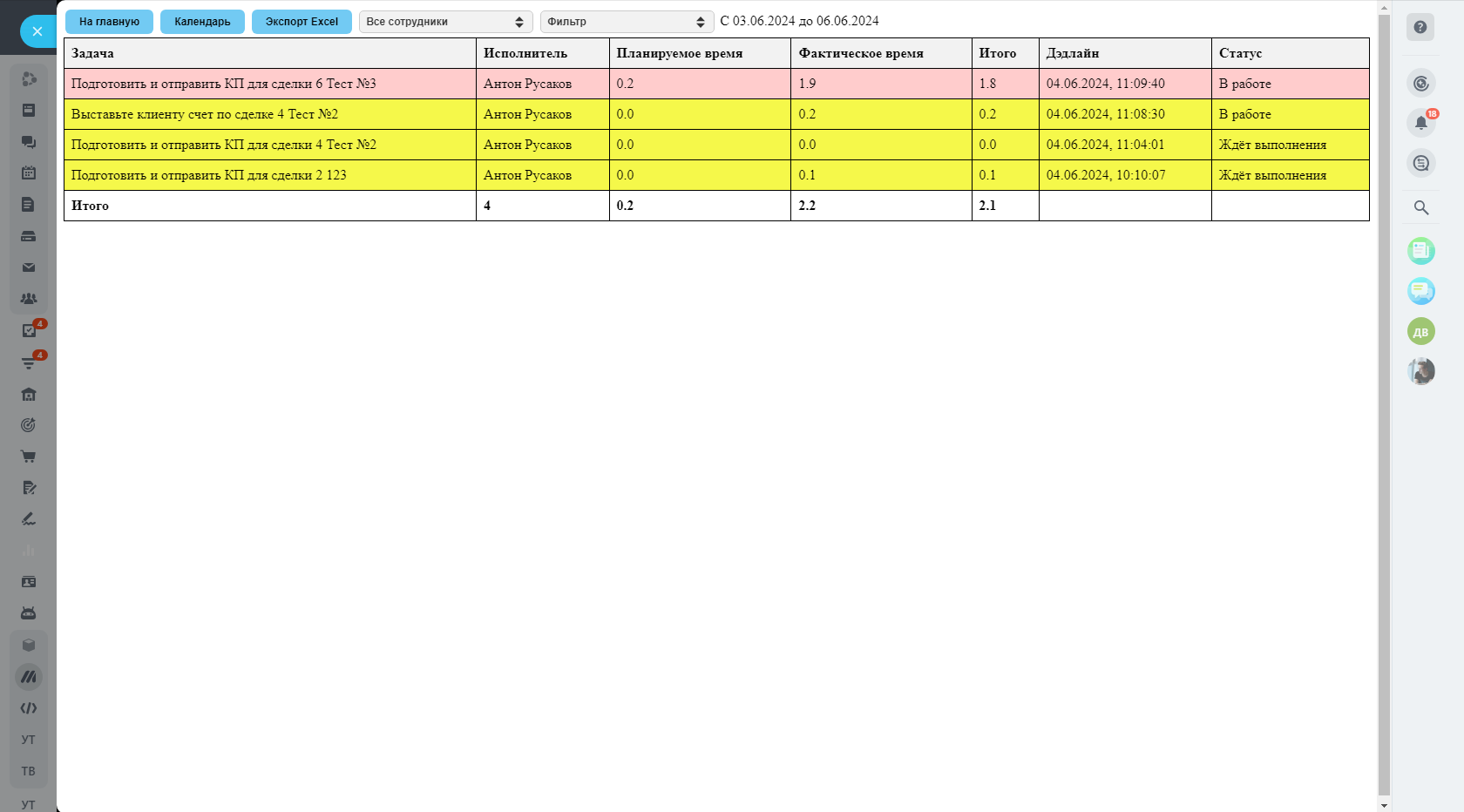Open the CoPilot icon in right panel
The image size is (1464, 812).
click(1421, 84)
